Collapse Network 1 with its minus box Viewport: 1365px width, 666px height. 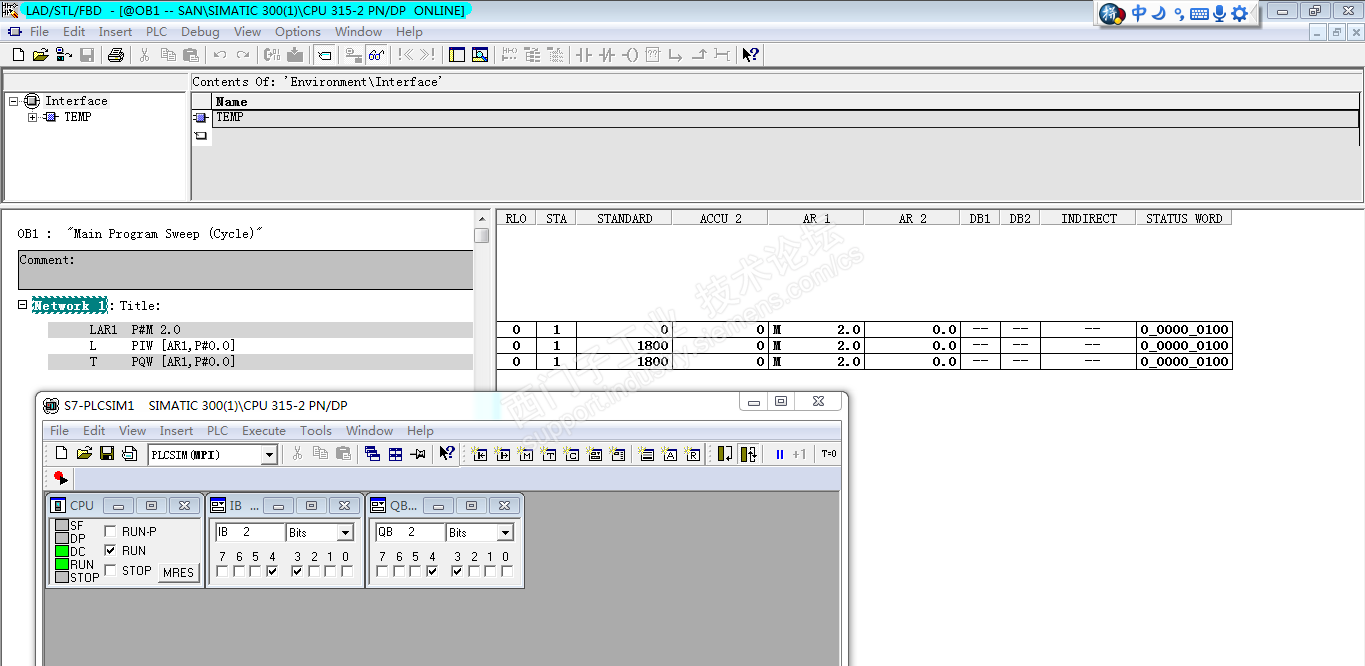coord(22,305)
